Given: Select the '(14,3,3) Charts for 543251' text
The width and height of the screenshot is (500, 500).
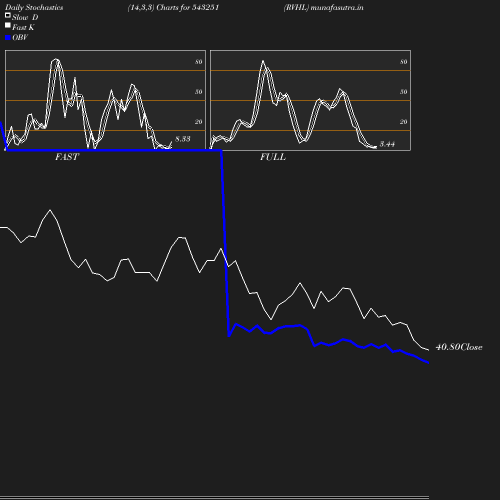Looking at the screenshot, I should [x=173, y=8].
